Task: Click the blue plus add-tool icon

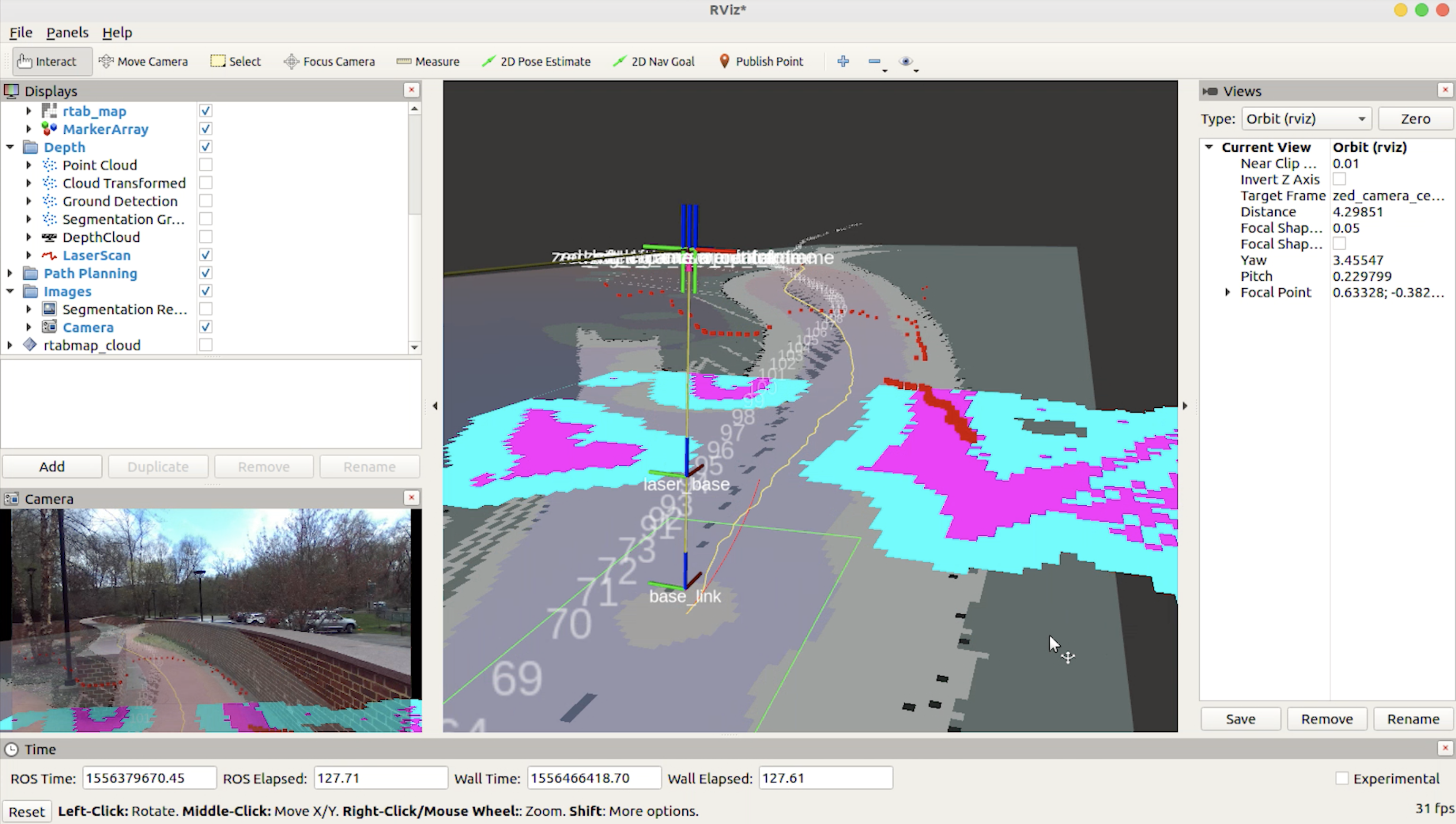Action: [843, 61]
